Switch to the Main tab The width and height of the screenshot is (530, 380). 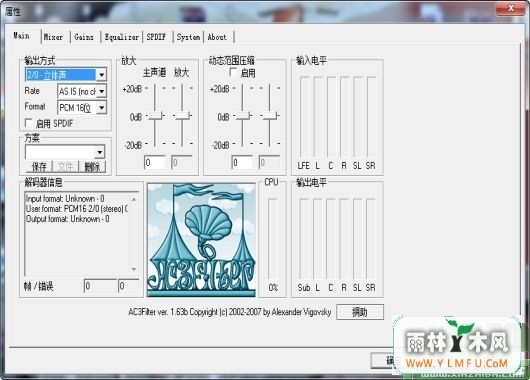[22, 36]
